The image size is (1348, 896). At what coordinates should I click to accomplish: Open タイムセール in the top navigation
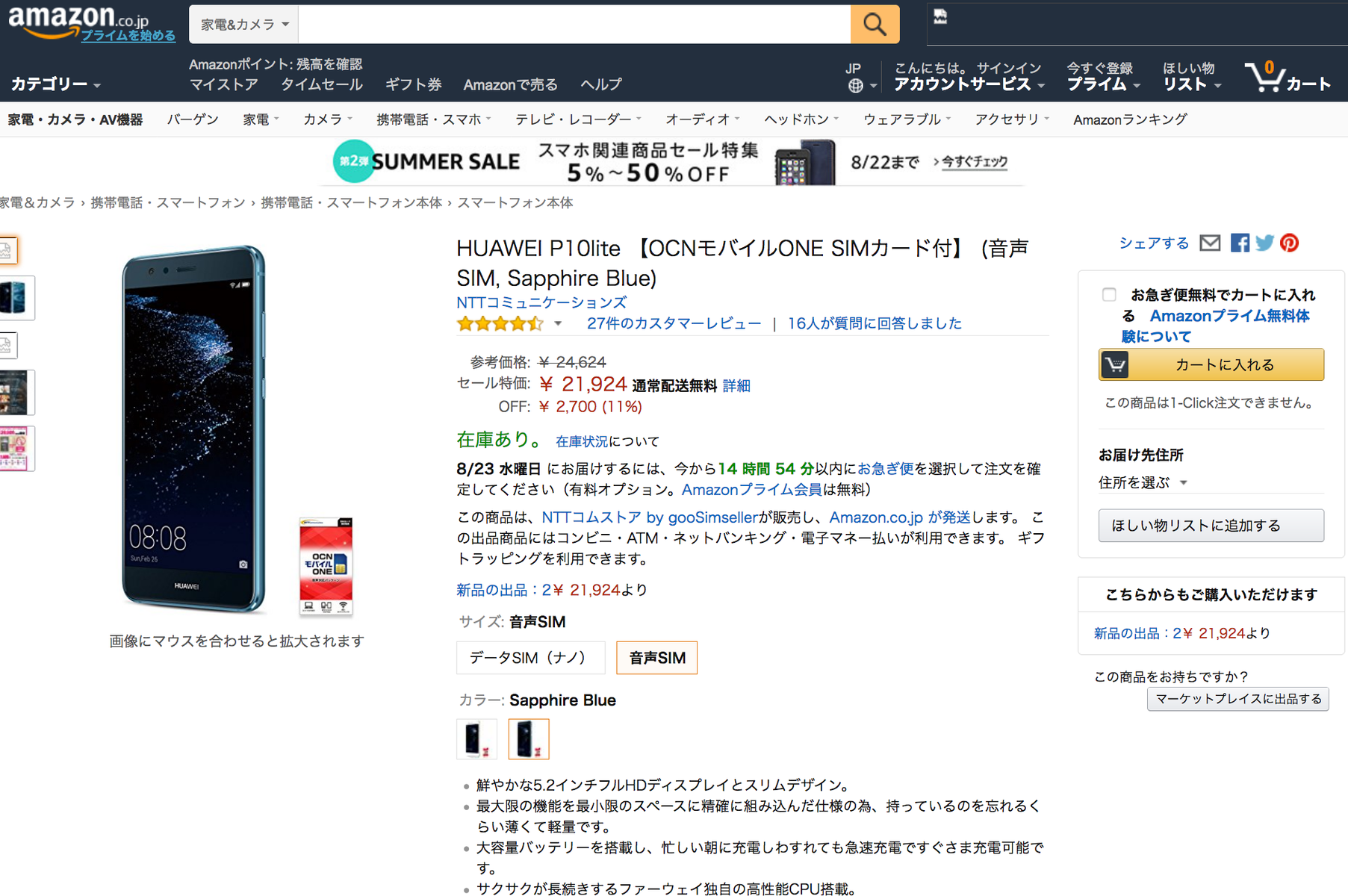[322, 84]
